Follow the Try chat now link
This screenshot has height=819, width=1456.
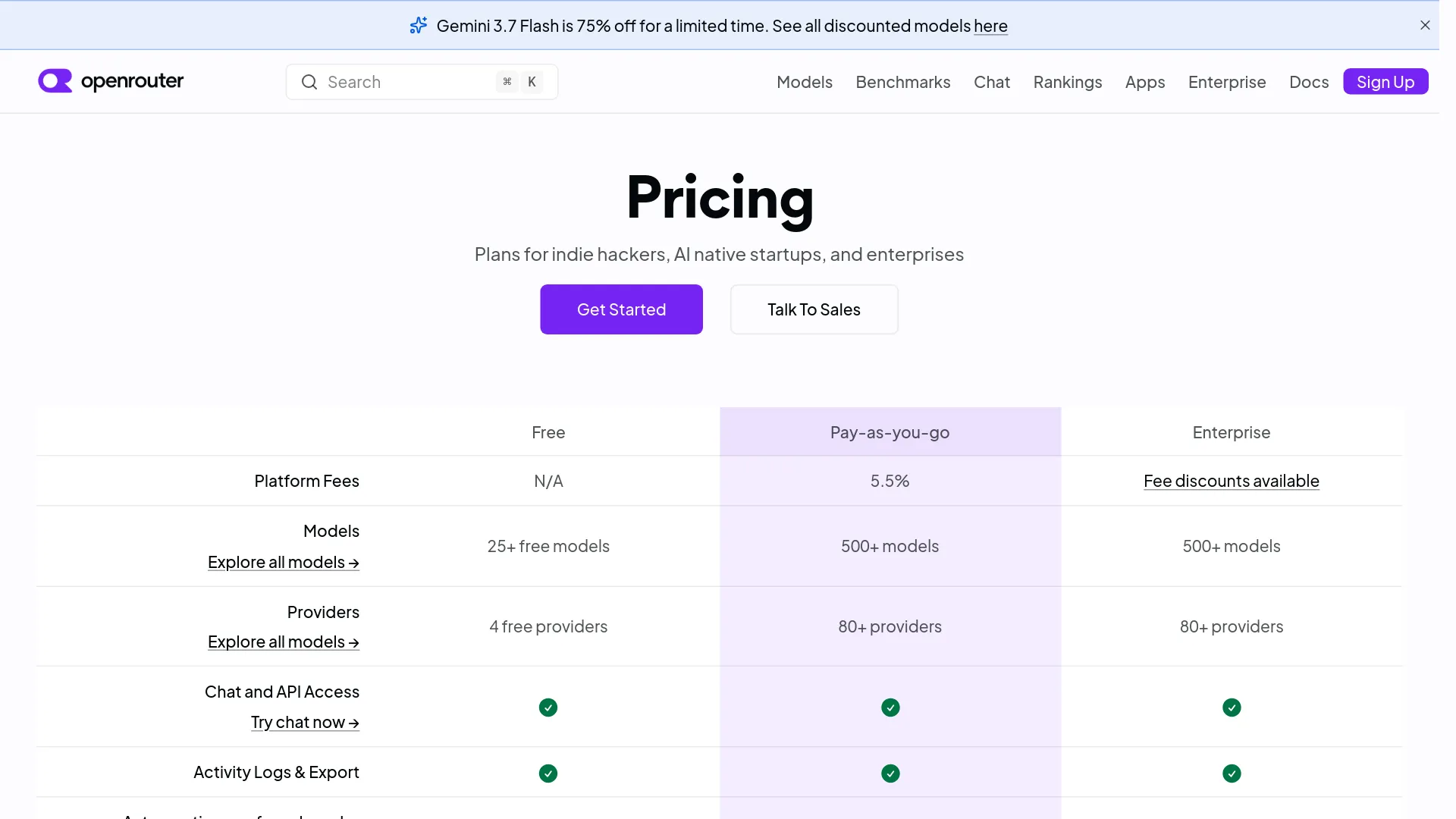(305, 723)
